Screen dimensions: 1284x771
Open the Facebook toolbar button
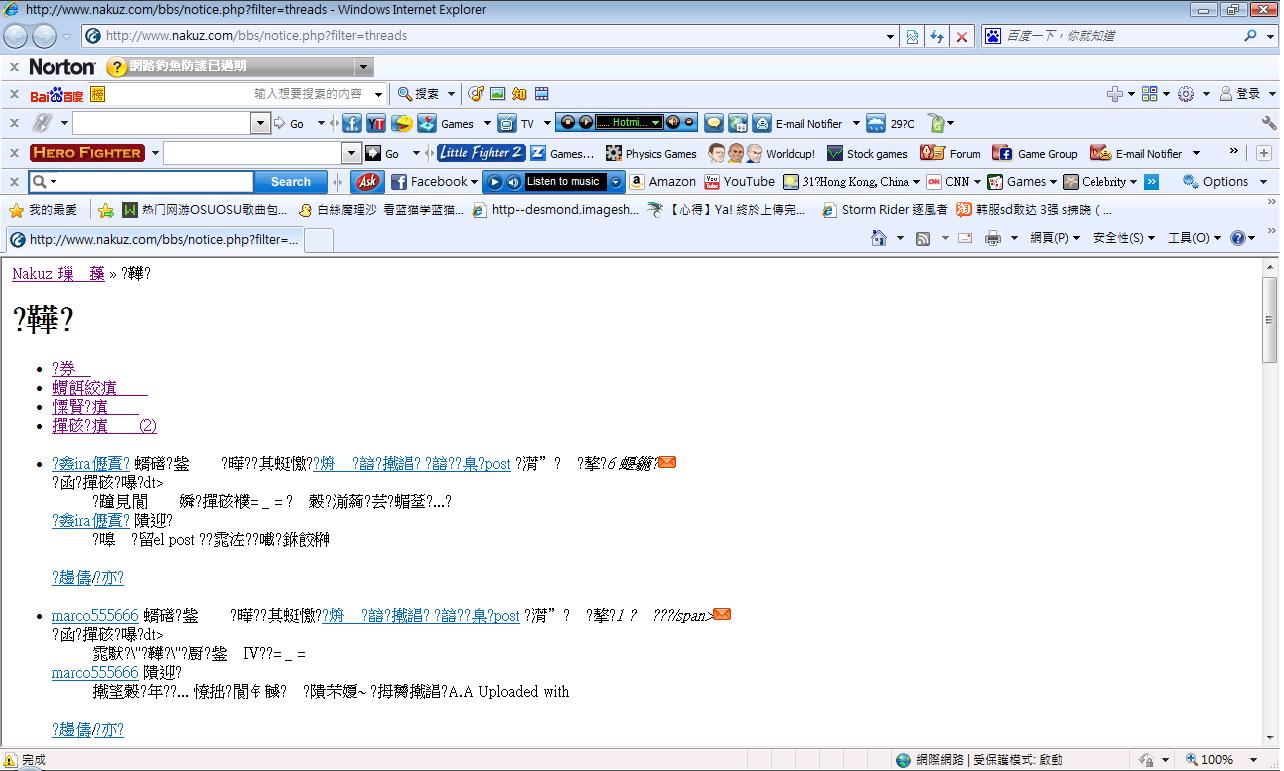(x=434, y=182)
